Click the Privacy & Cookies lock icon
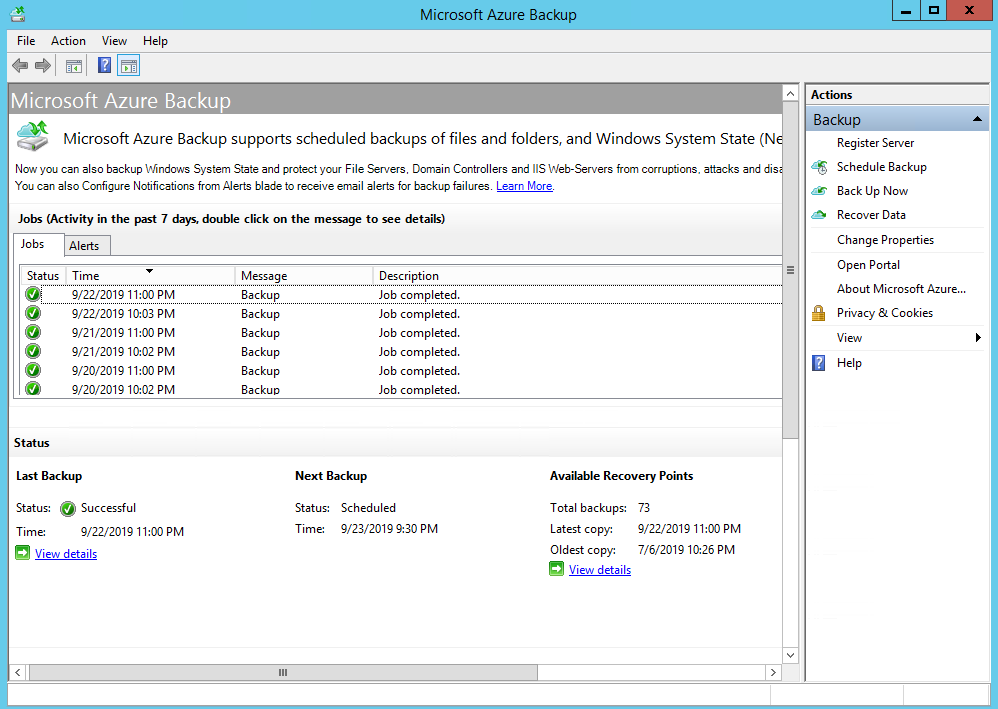Viewport: 998px width, 709px height. pyautogui.click(x=819, y=312)
